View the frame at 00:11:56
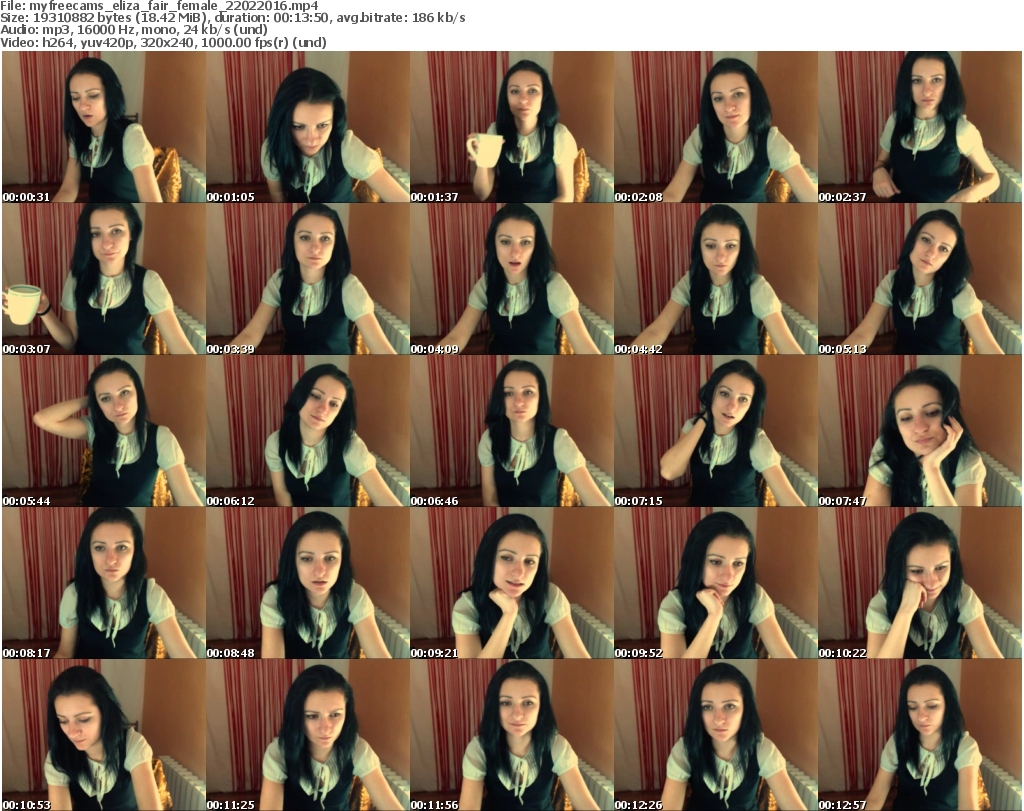 tap(511, 735)
